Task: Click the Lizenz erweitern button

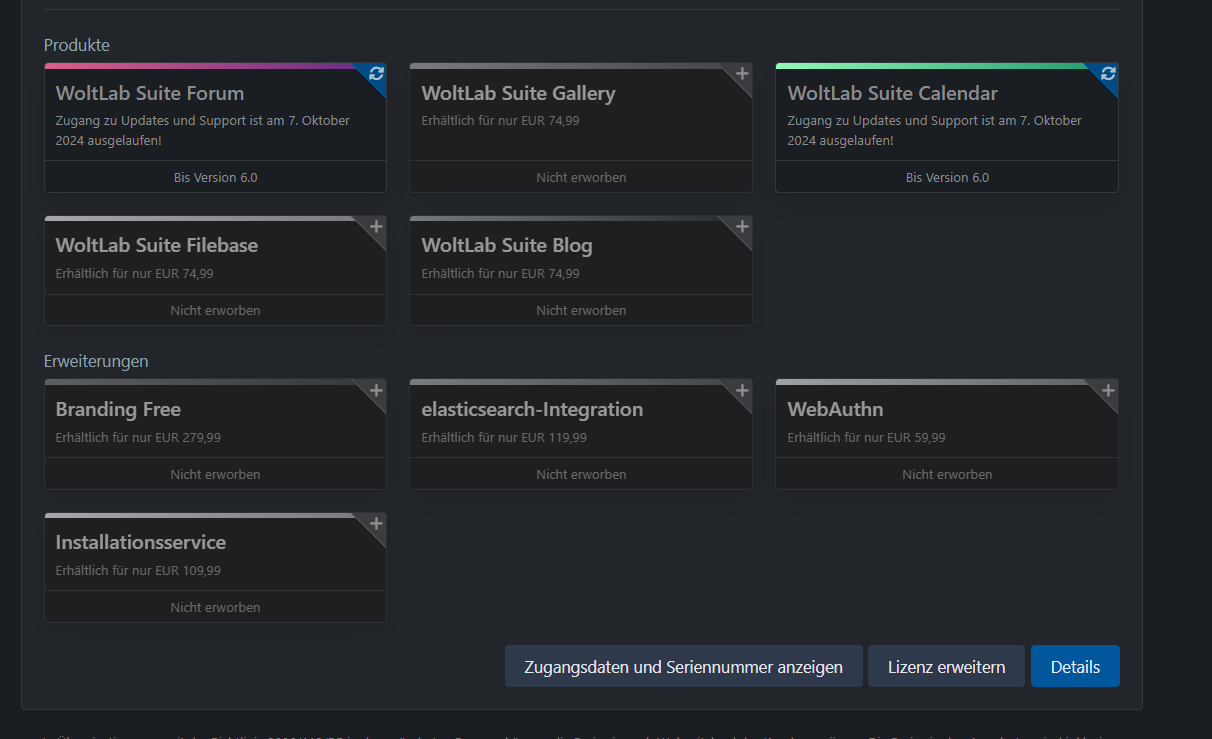Action: (946, 667)
